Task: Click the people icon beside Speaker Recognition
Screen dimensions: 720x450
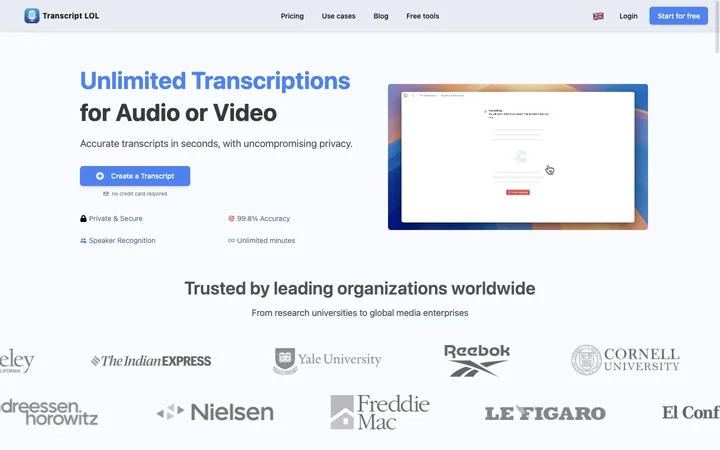Action: 83,241
